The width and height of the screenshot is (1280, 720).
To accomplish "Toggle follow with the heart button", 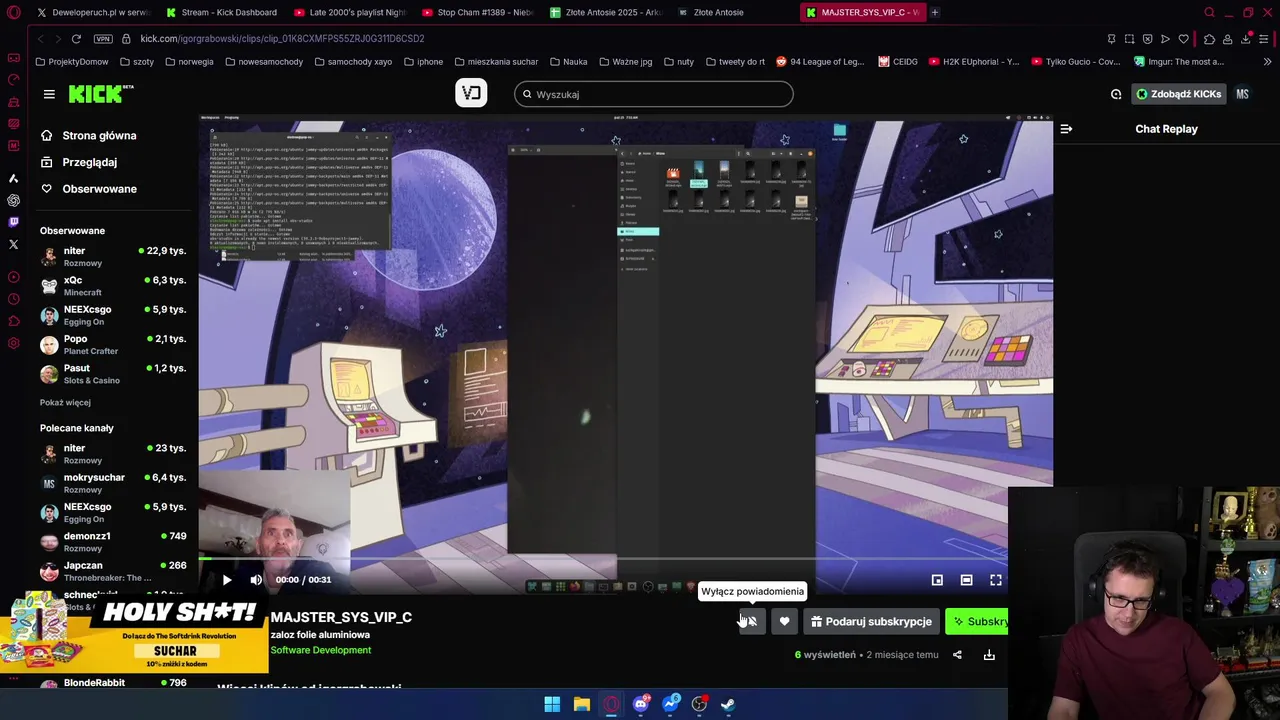I will tap(784, 621).
